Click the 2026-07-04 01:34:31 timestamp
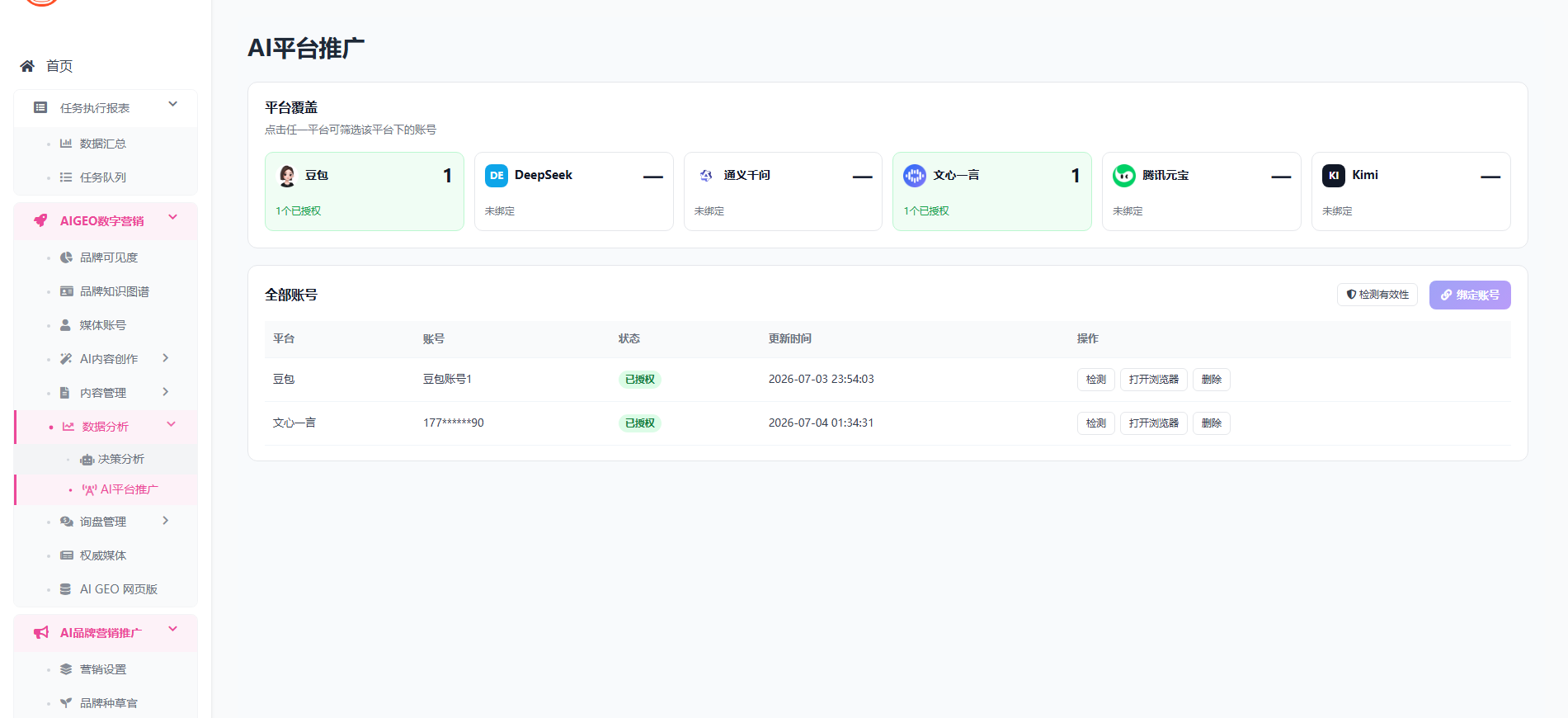The height and width of the screenshot is (718, 1568). 822,423
